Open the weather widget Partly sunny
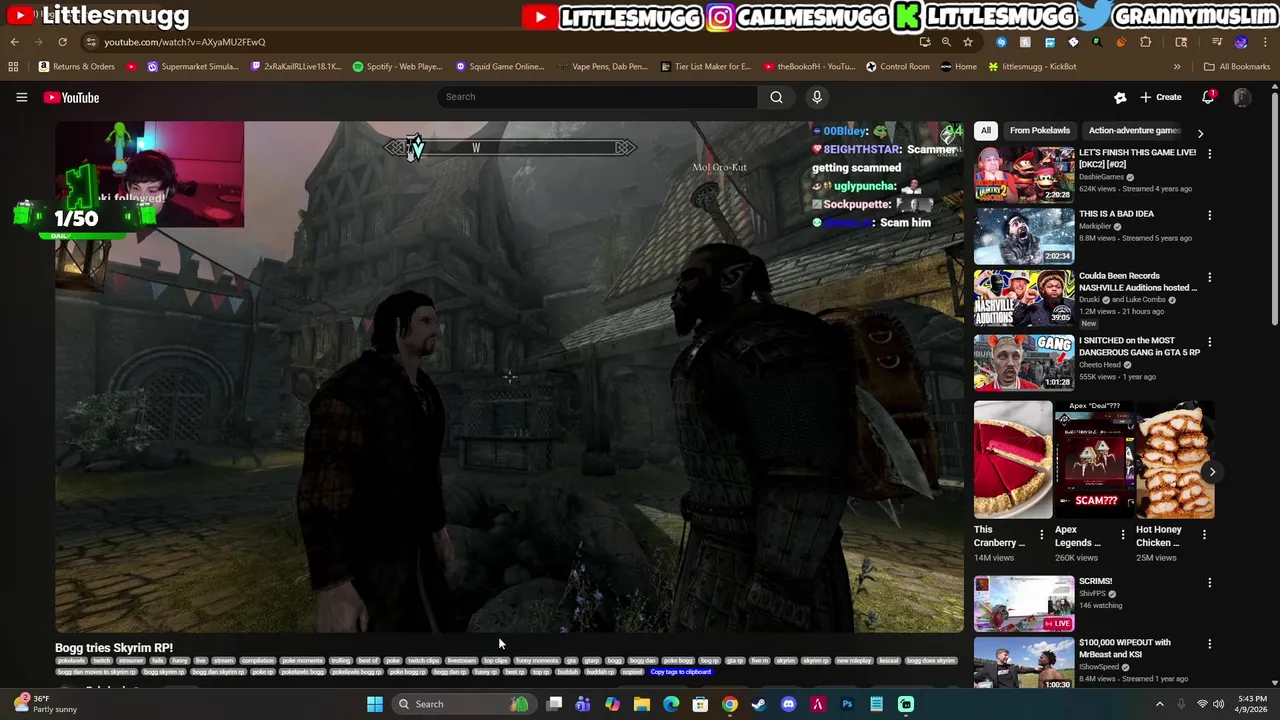 45,704
